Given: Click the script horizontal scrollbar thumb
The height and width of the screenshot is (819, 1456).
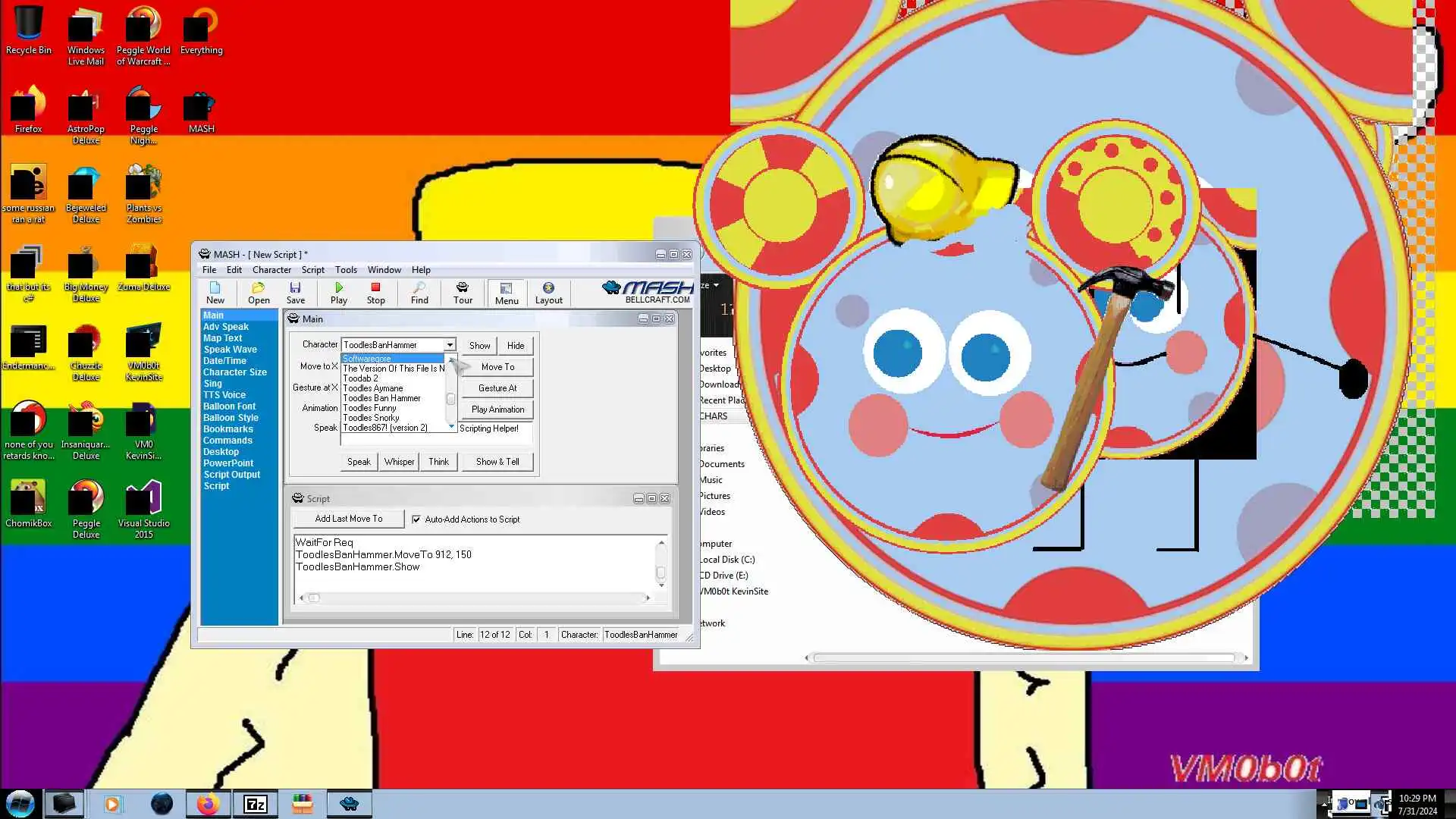Looking at the screenshot, I should coord(314,598).
